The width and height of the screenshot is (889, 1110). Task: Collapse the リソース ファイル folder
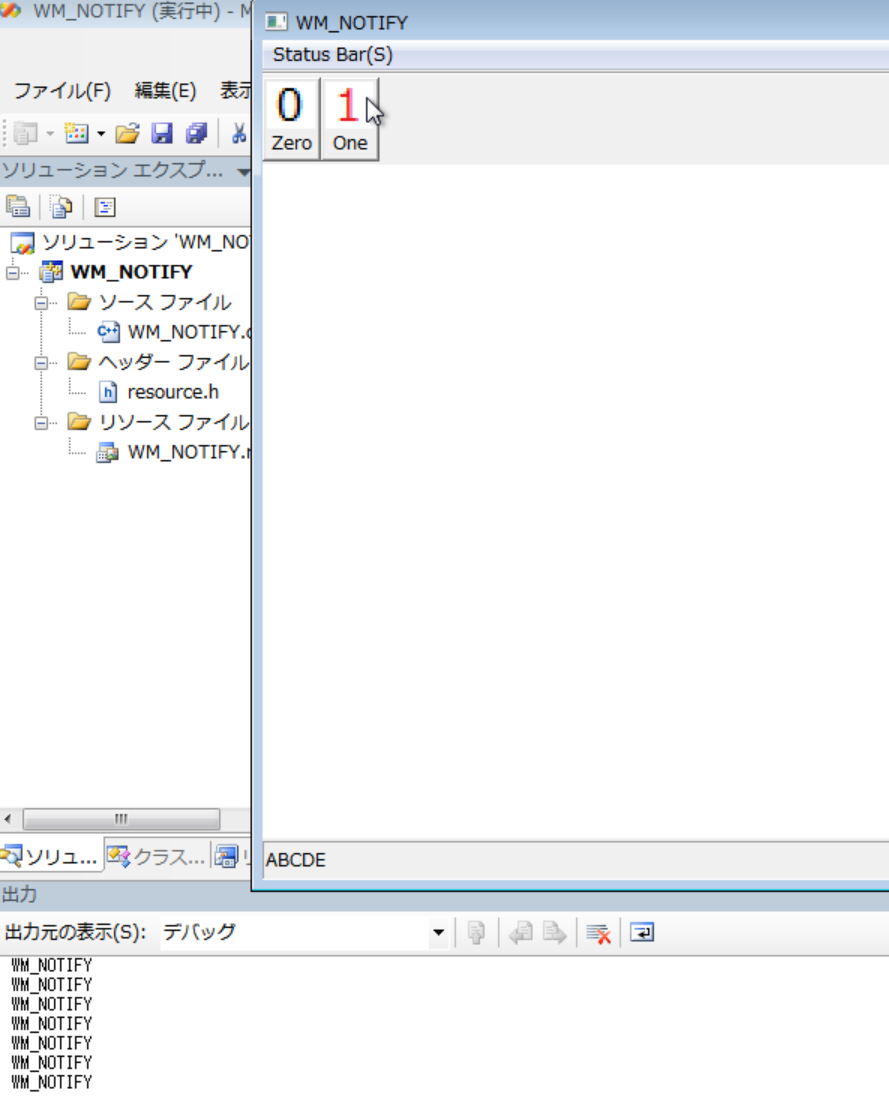41,423
